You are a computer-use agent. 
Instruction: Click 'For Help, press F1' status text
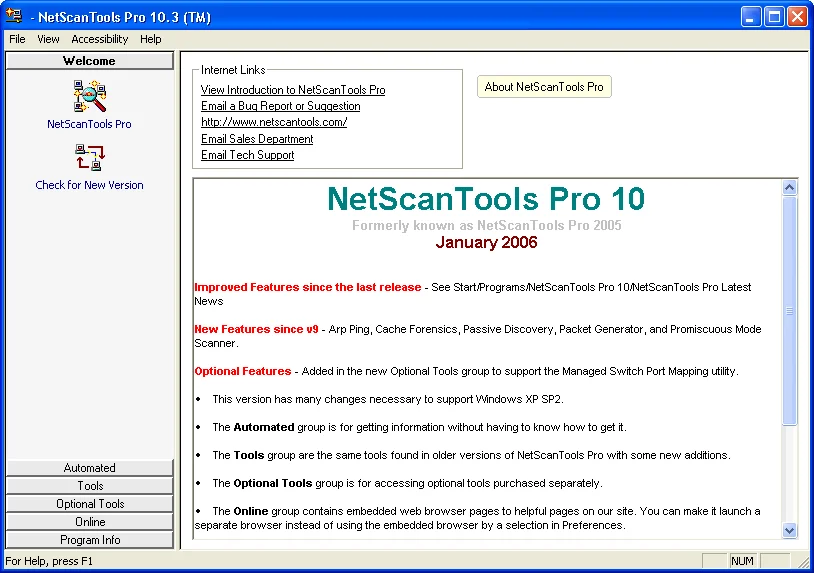[49, 561]
